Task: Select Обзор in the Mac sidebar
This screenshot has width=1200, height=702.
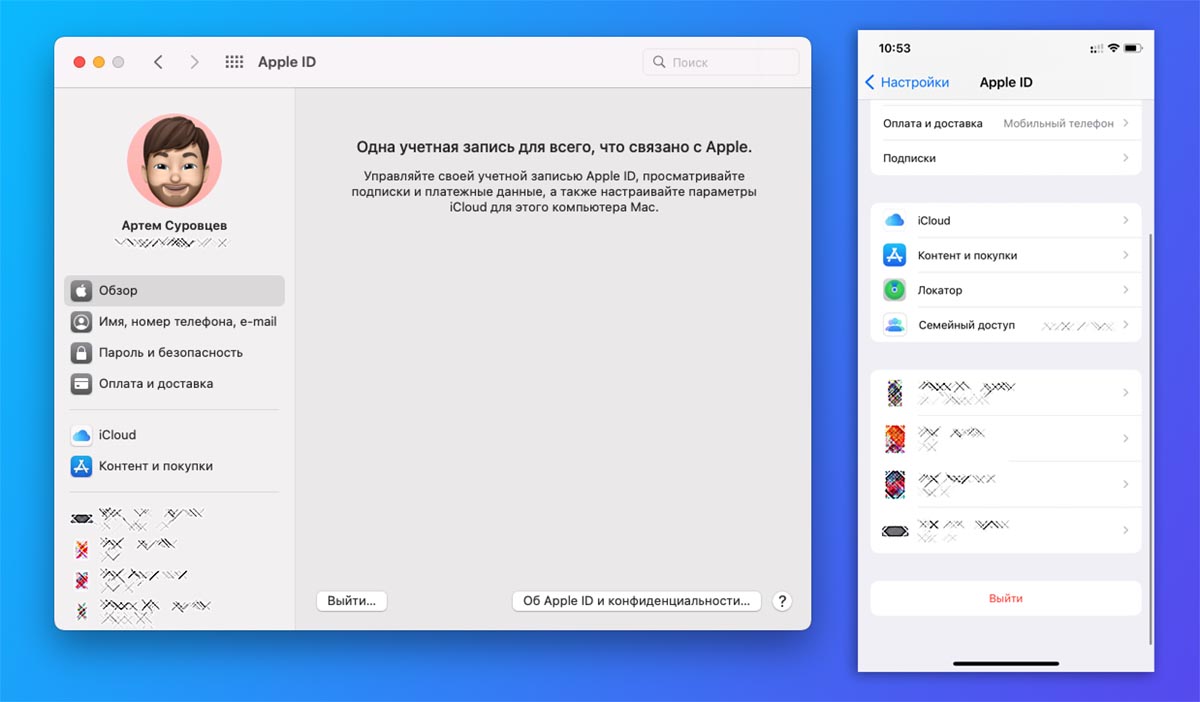Action: pyautogui.click(x=174, y=291)
